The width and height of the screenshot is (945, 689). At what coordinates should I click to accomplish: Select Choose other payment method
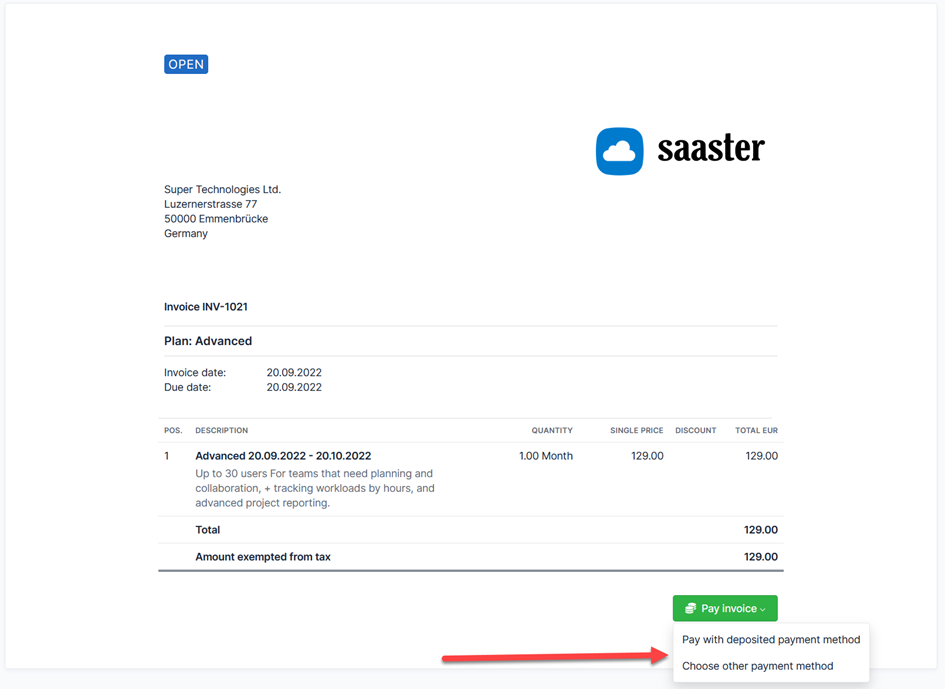pyautogui.click(x=757, y=666)
